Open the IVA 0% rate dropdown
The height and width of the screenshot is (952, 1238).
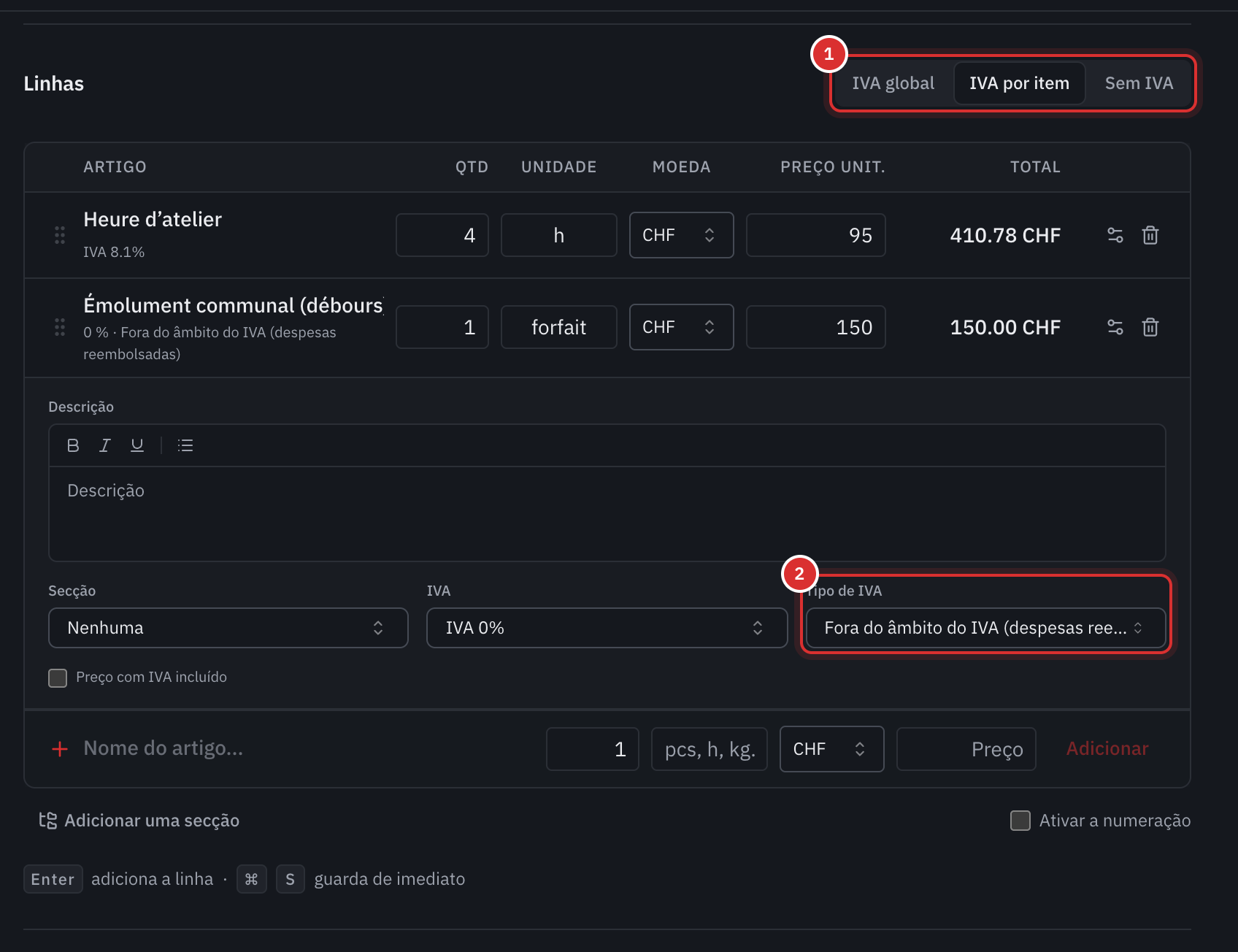(607, 628)
